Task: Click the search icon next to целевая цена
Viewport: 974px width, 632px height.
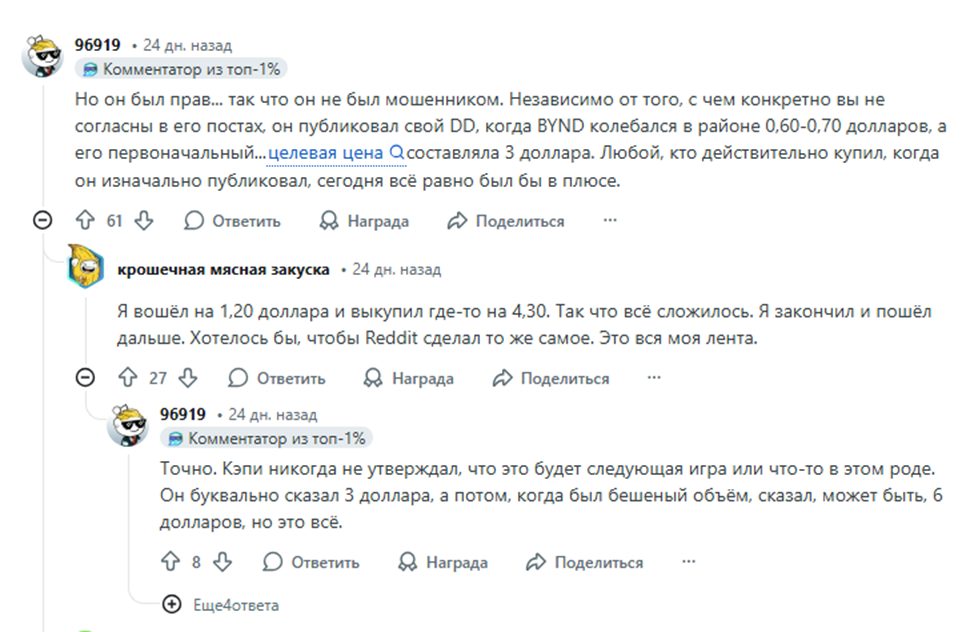Action: click(x=396, y=153)
